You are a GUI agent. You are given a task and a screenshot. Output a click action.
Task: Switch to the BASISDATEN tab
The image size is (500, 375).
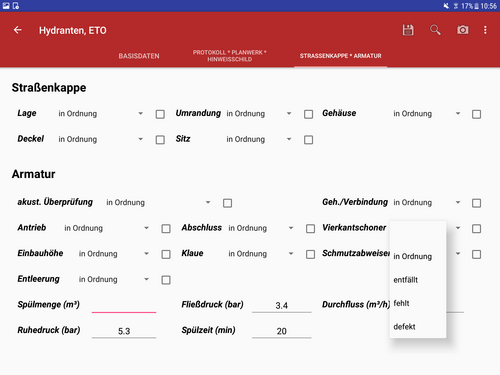pos(139,56)
